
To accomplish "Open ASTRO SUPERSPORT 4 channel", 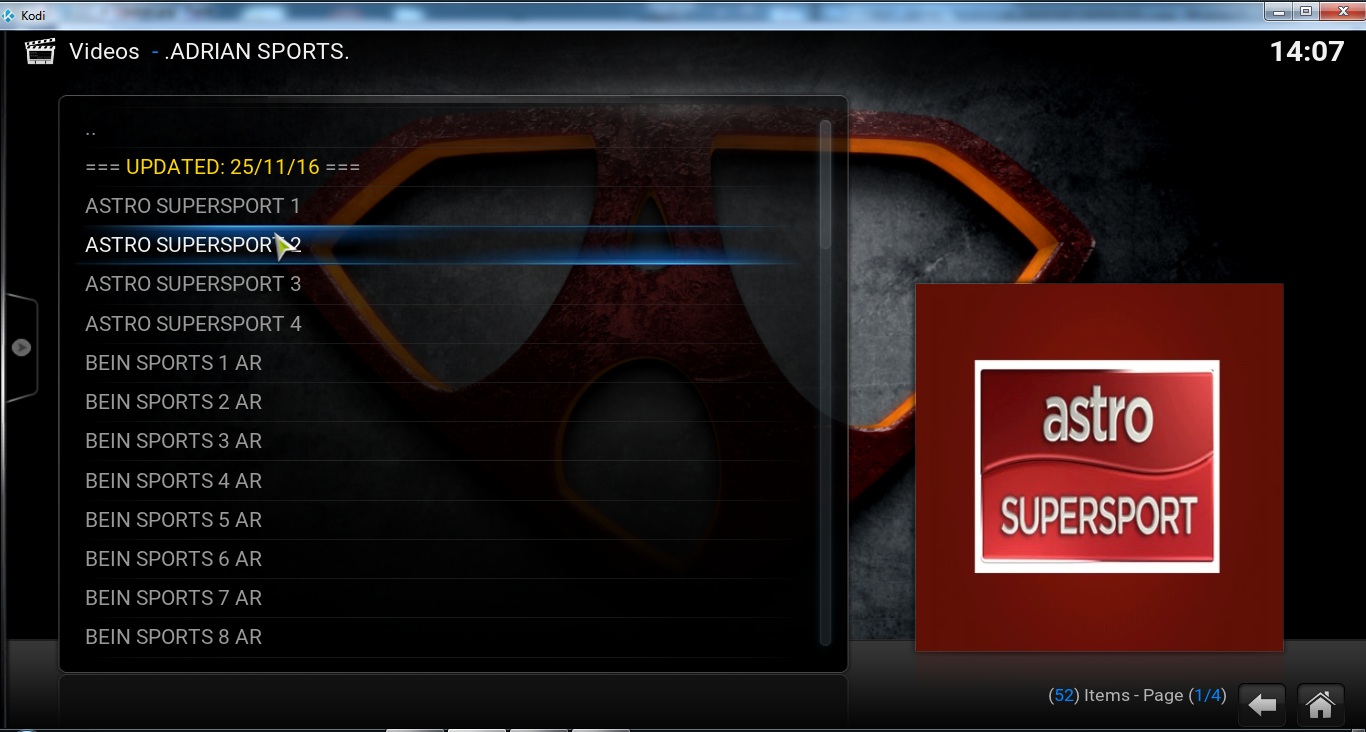I will click(436, 324).
